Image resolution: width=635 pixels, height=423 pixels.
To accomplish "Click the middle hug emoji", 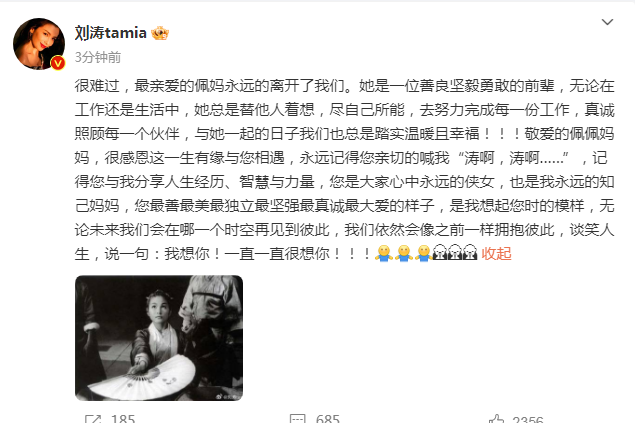I will (x=403, y=253).
